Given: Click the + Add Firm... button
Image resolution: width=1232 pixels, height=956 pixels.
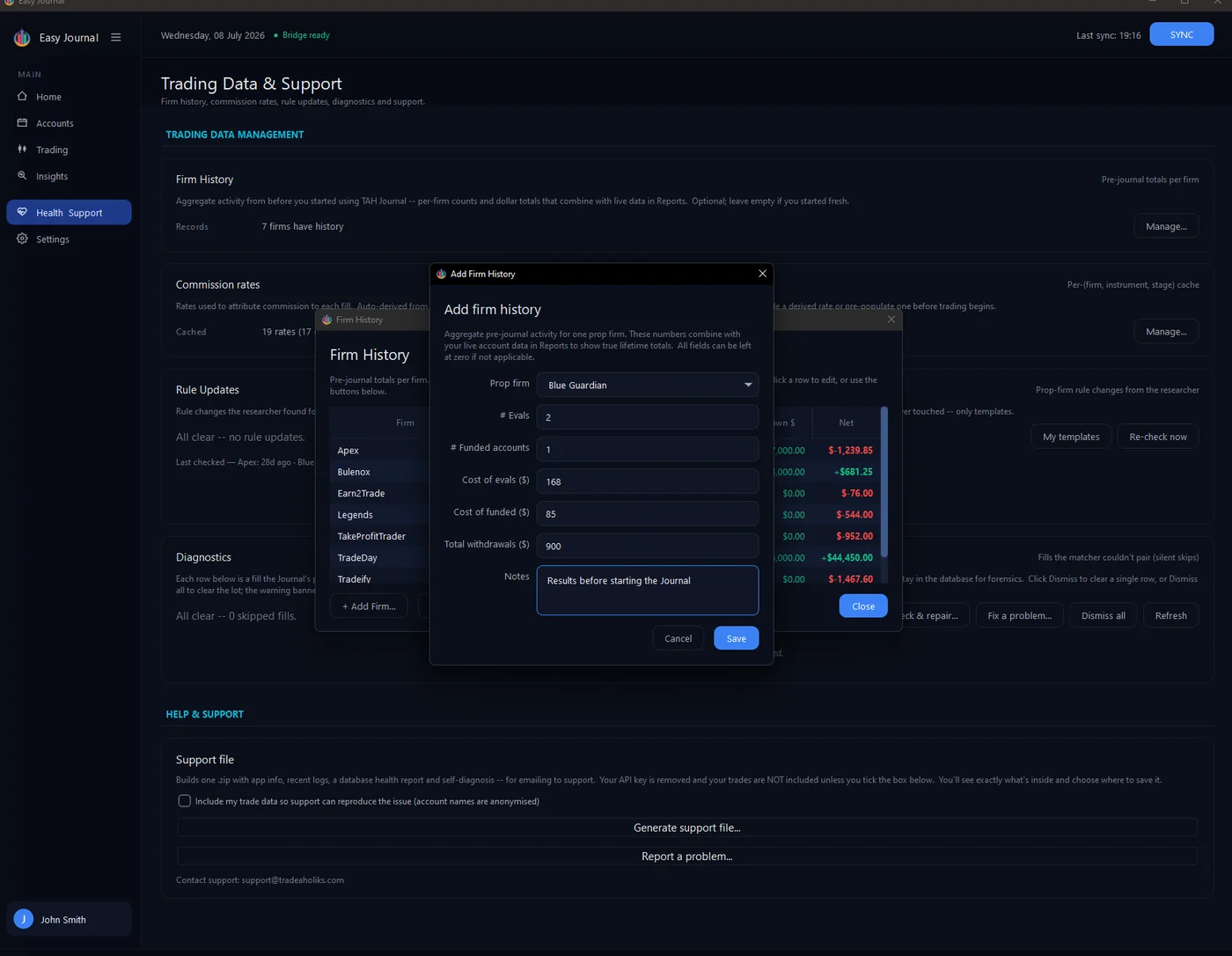Looking at the screenshot, I should pyautogui.click(x=369, y=606).
